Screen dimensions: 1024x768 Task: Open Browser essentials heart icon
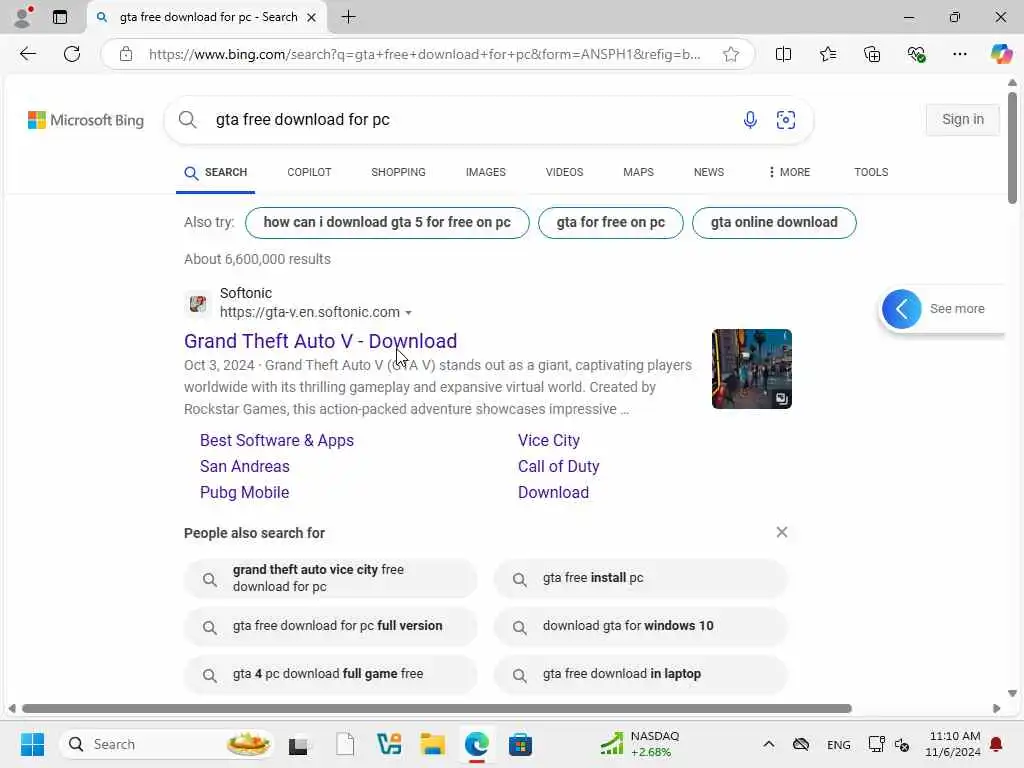coord(916,54)
